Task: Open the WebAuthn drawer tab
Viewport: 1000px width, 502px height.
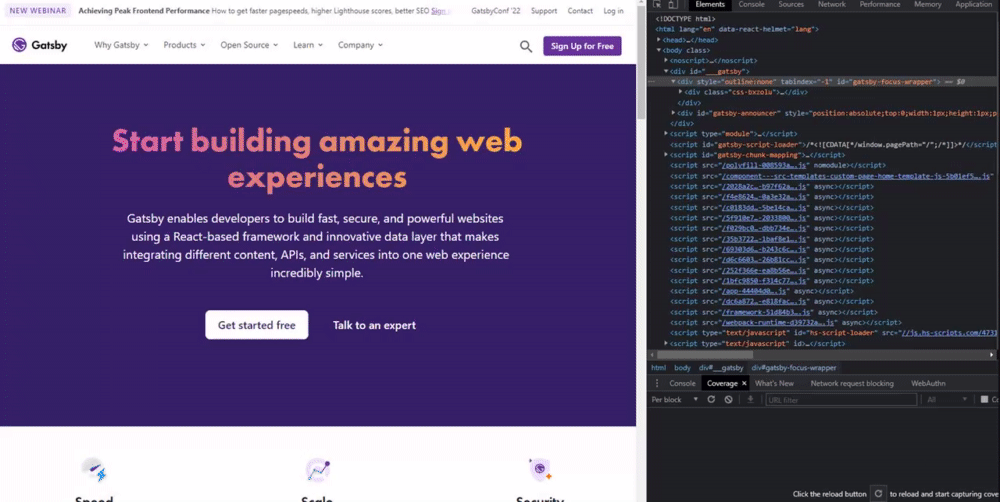Action: [928, 383]
